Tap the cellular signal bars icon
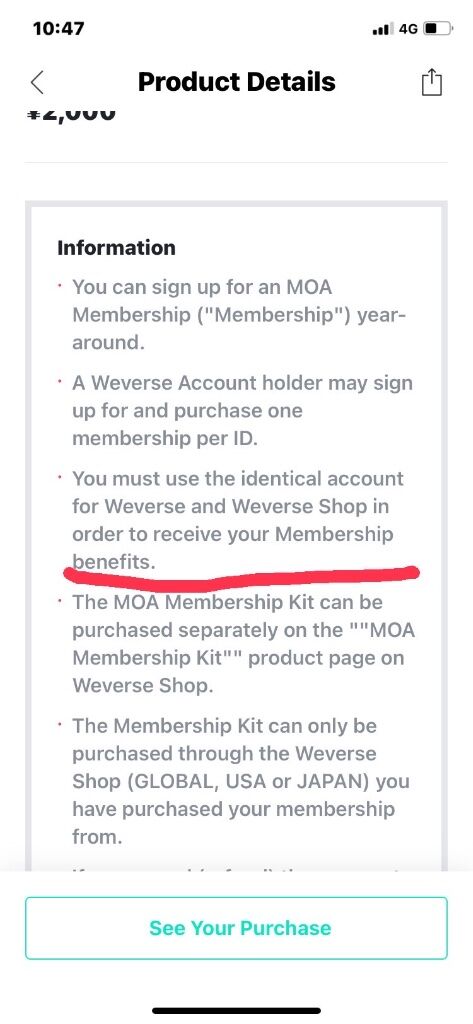The width and height of the screenshot is (473, 1024). click(383, 29)
